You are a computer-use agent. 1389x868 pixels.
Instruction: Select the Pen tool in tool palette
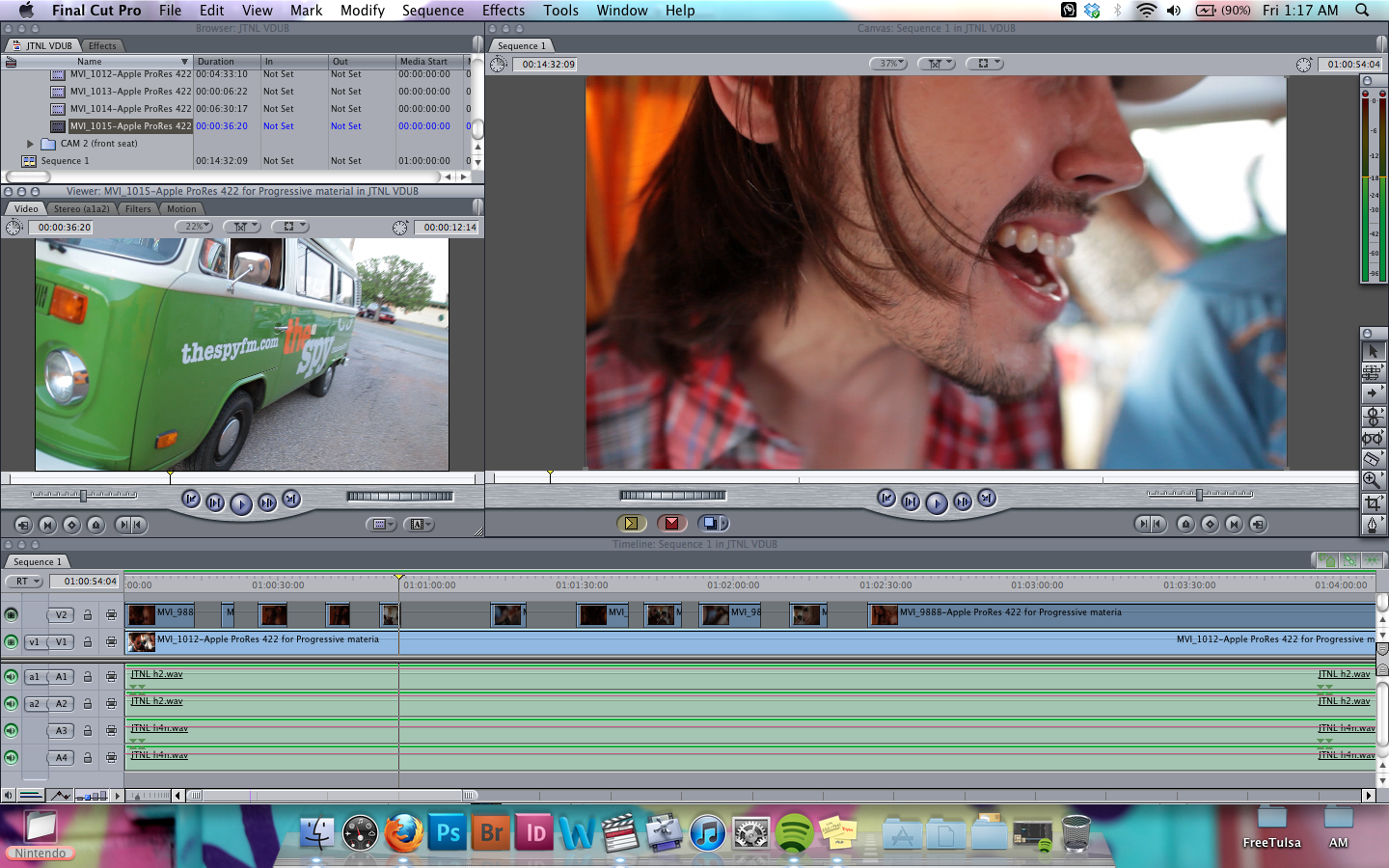pyautogui.click(x=1373, y=525)
